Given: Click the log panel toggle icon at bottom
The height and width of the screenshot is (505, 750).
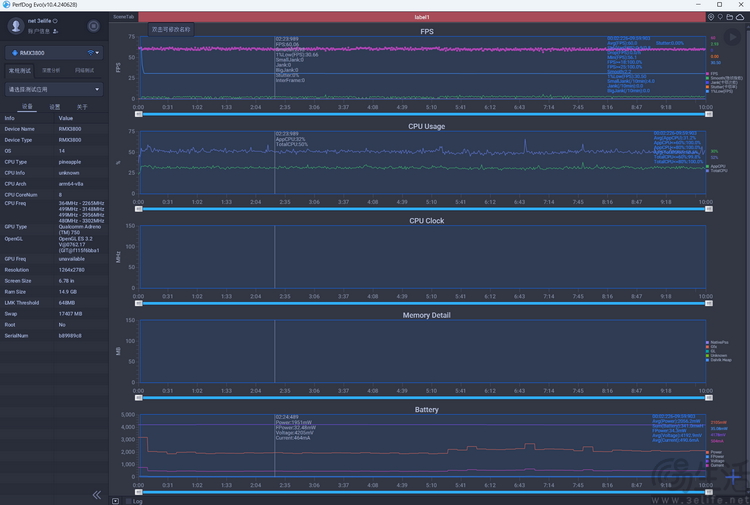Looking at the screenshot, I should point(115,501).
